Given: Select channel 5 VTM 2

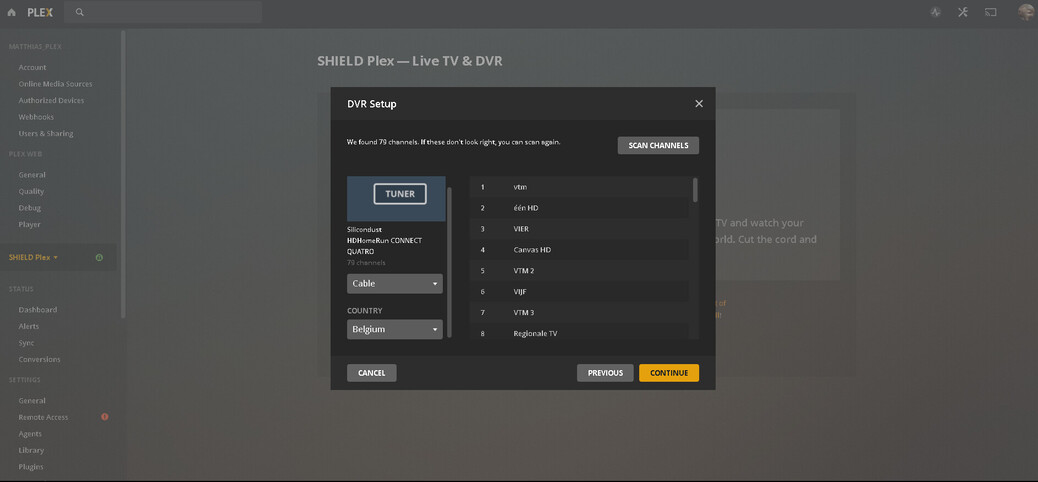Looking at the screenshot, I should [x=579, y=271].
